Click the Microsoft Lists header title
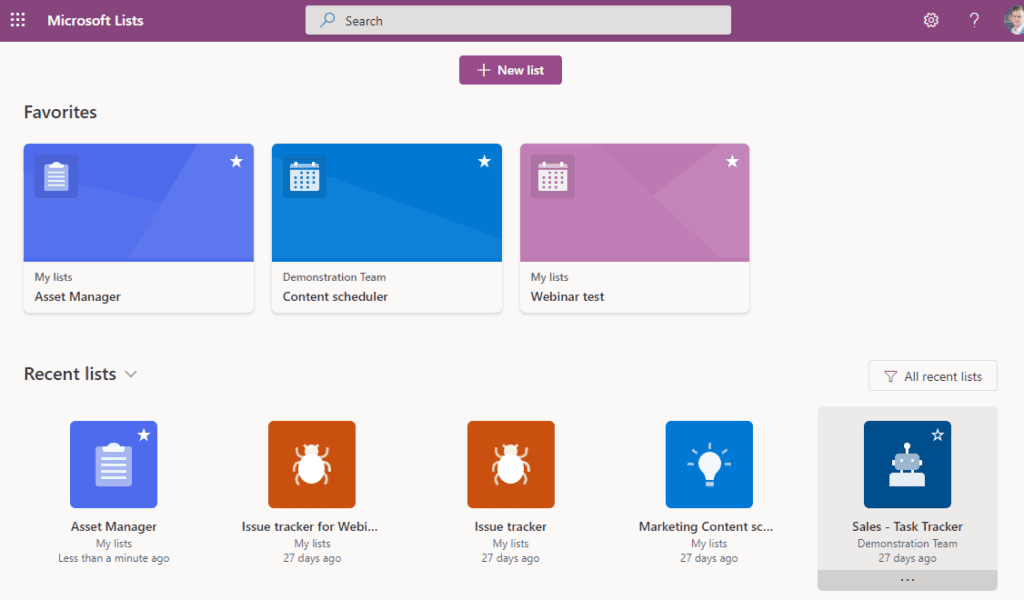 95,20
